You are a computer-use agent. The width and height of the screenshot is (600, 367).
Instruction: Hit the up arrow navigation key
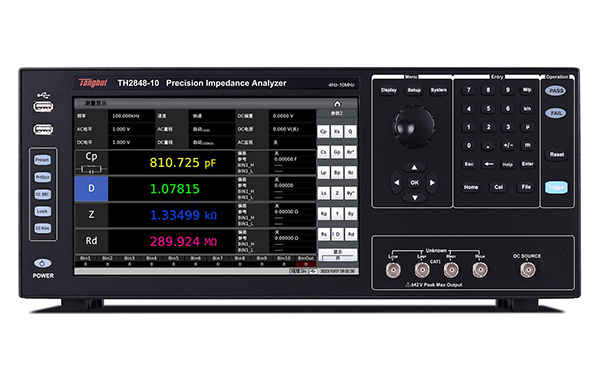(x=414, y=167)
